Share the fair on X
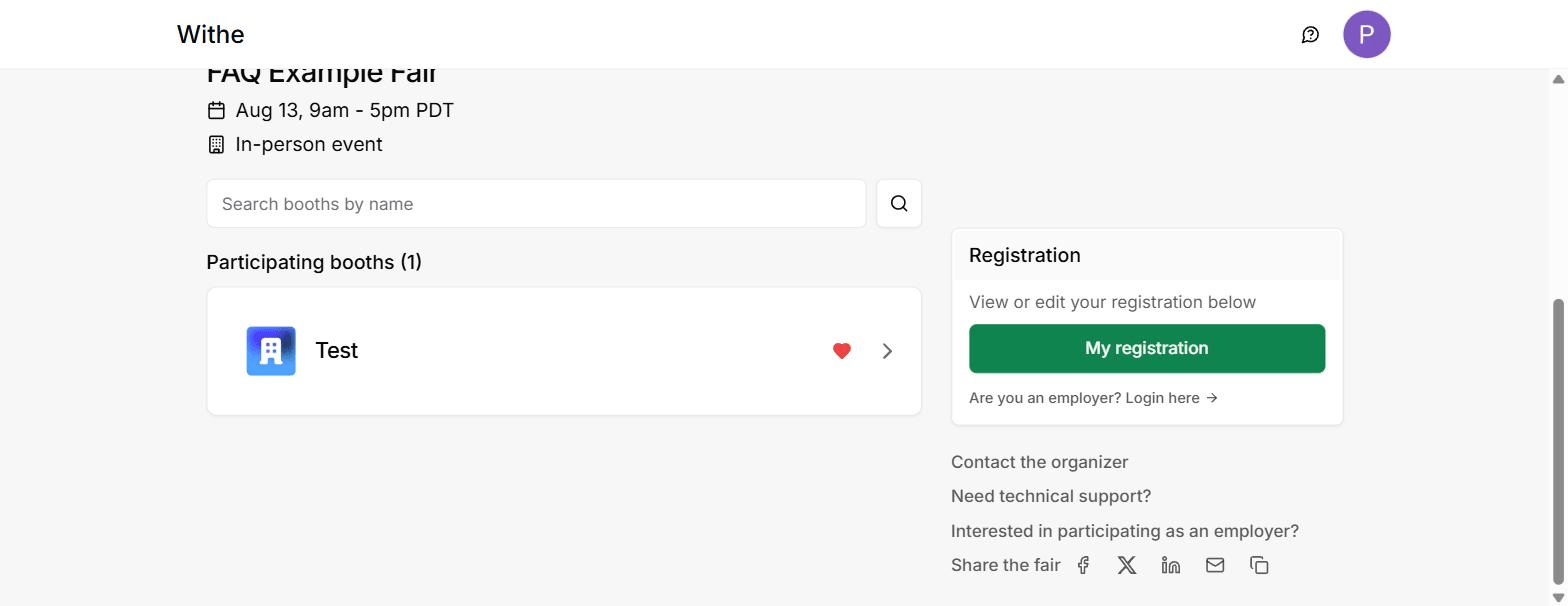1568x606 pixels. (x=1127, y=565)
